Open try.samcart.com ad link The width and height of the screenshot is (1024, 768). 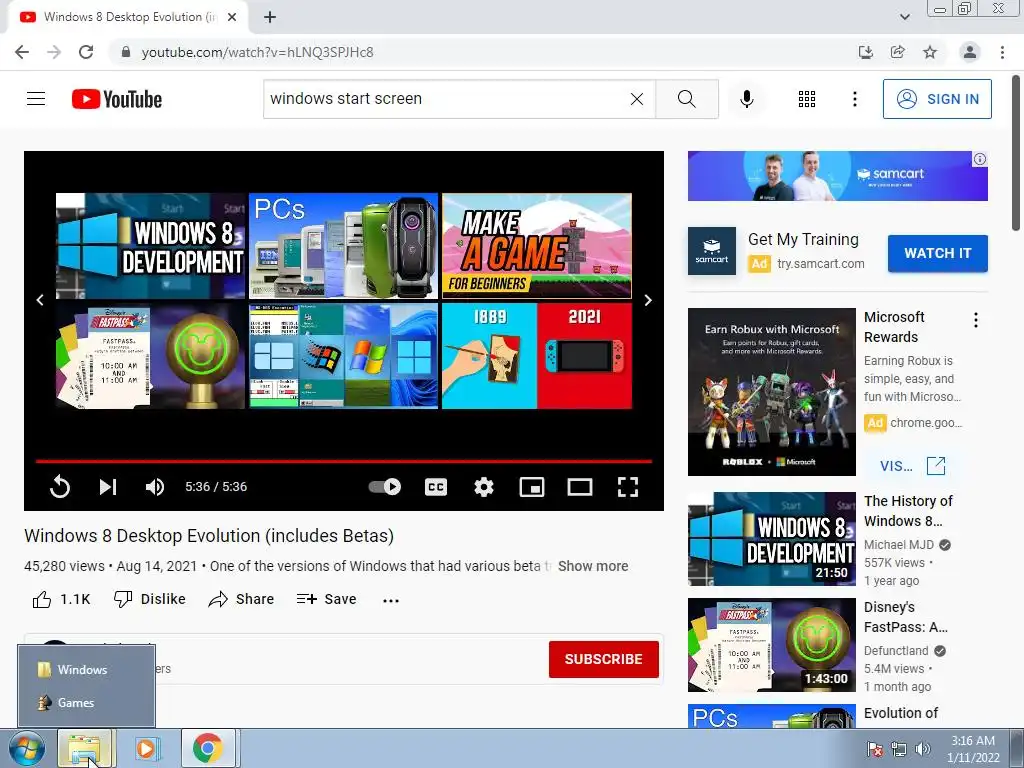coord(820,263)
